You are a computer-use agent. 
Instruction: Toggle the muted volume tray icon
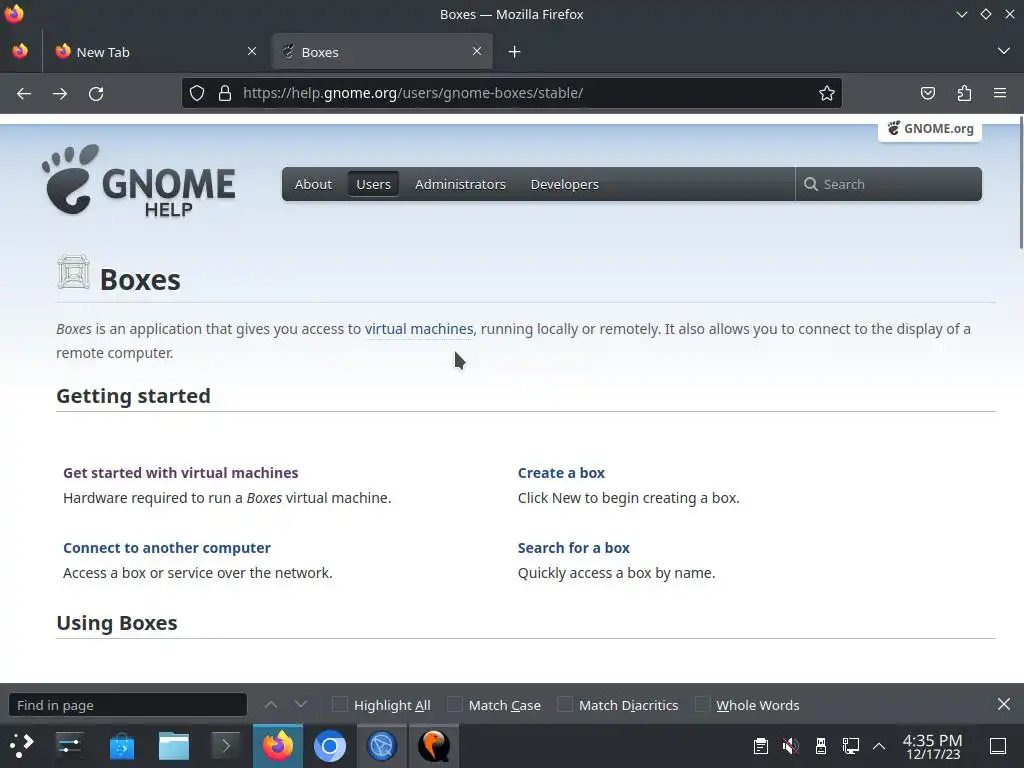point(790,746)
